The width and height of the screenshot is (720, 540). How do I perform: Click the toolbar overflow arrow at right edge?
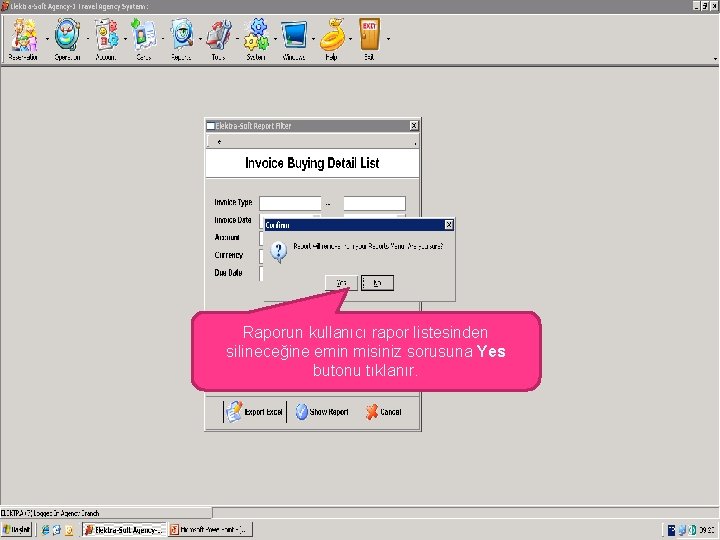(715, 58)
